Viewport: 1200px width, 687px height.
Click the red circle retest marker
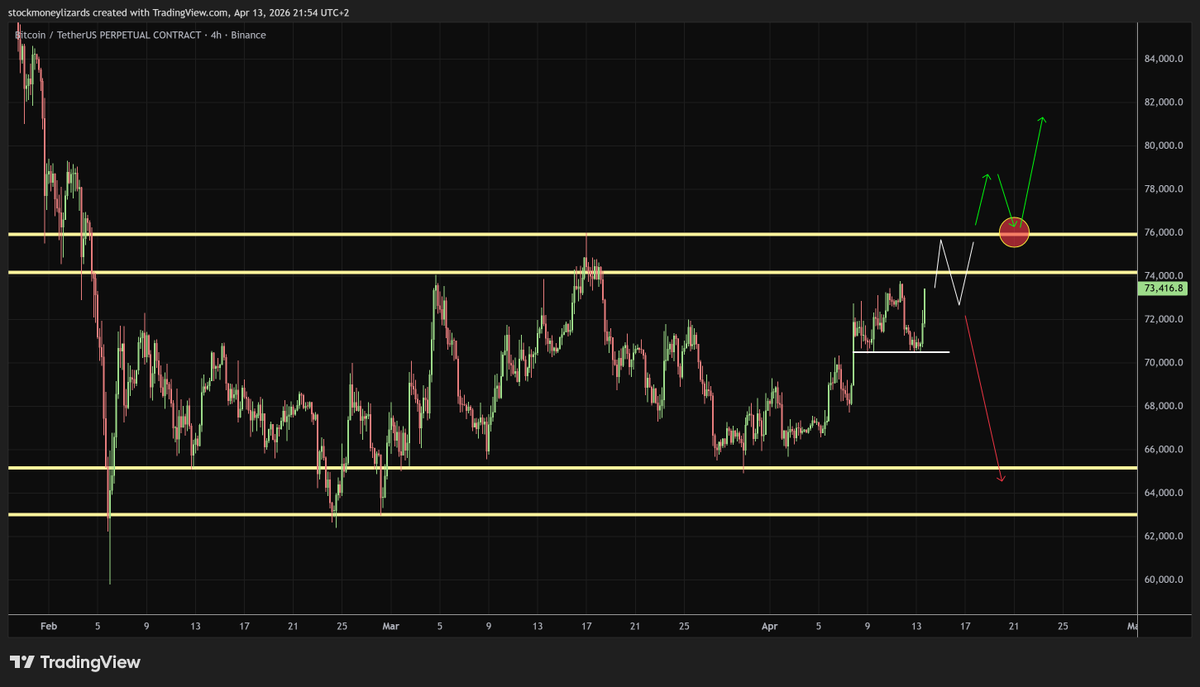pyautogui.click(x=1014, y=232)
